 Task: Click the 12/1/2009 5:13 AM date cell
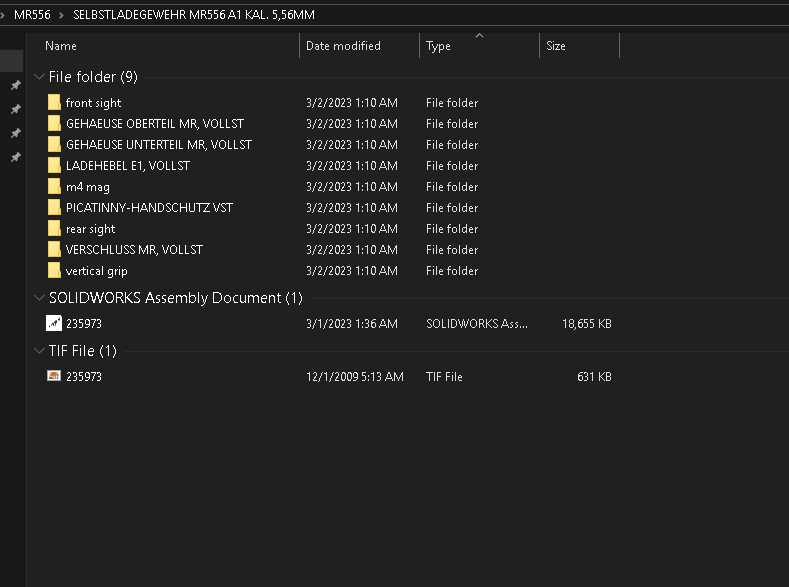point(355,376)
